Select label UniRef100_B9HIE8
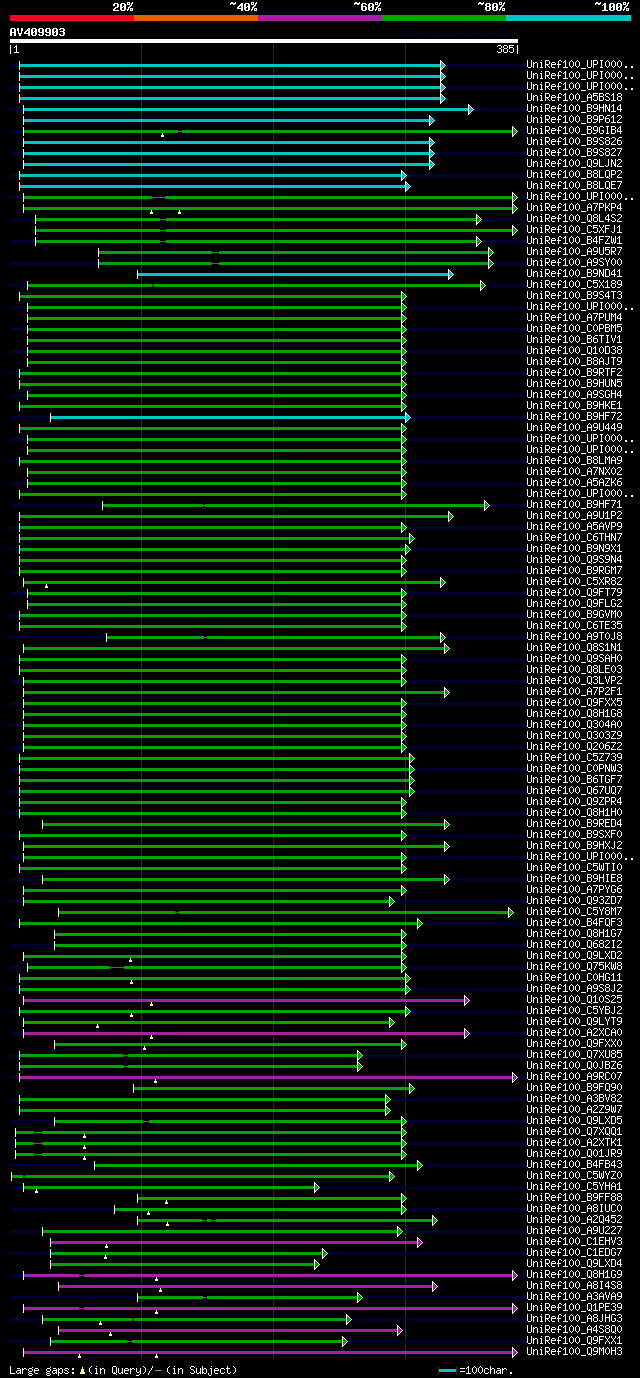This screenshot has width=640, height=1378. tap(576, 879)
